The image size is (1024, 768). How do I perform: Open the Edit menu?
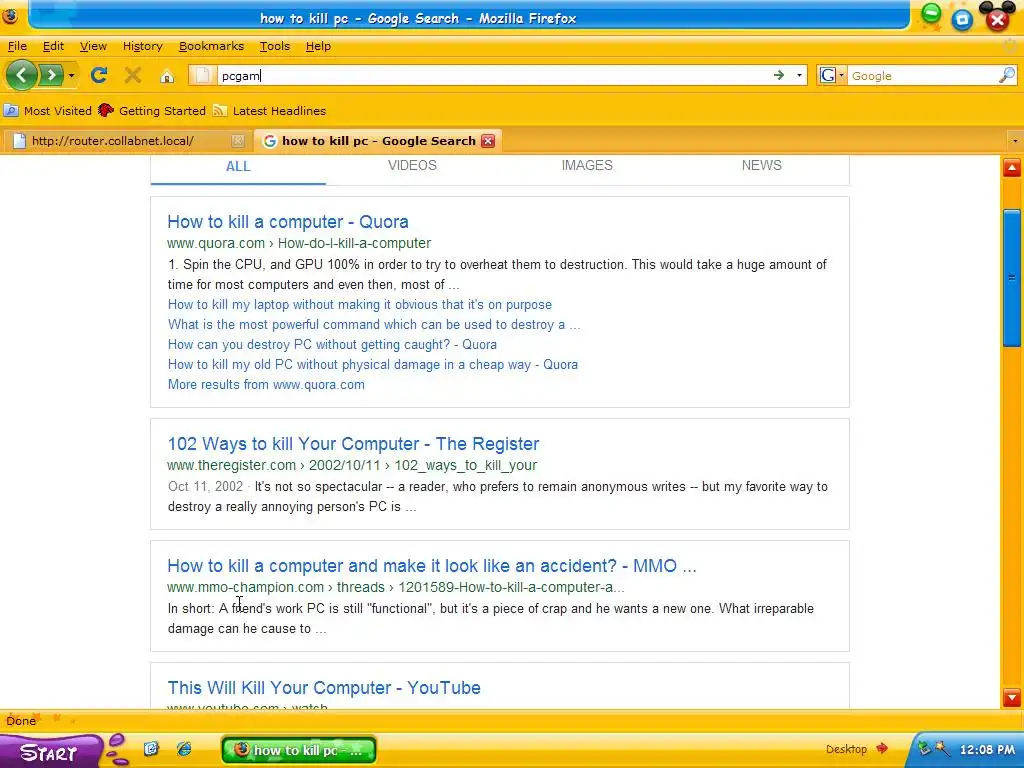pos(53,46)
